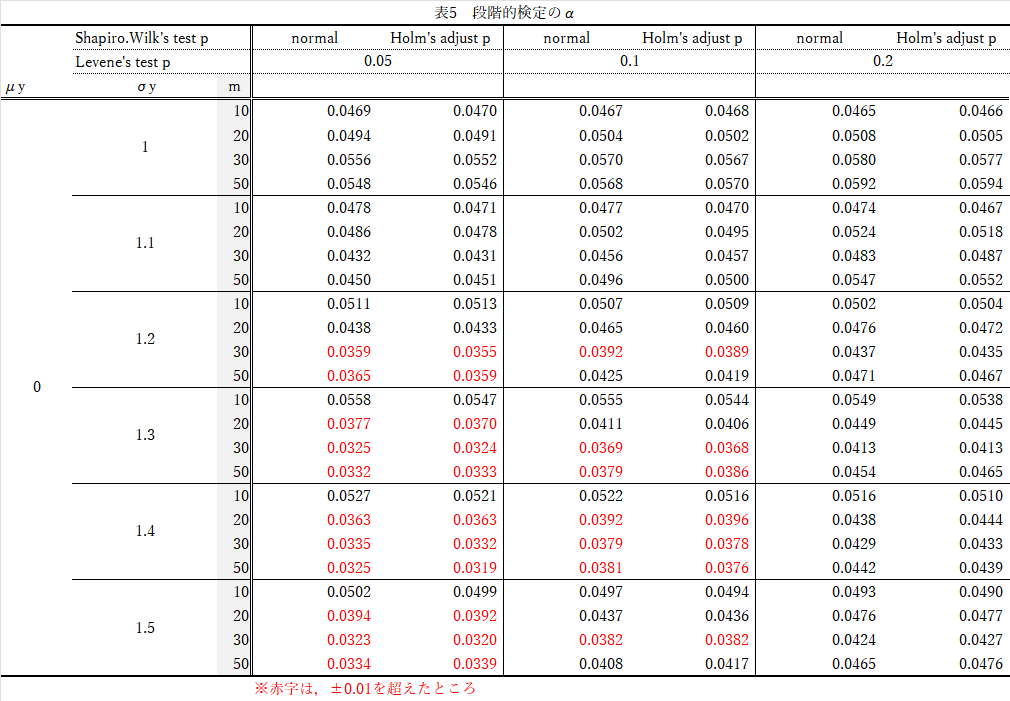
Task: Select the μy value 0 cell
Action: [37, 387]
